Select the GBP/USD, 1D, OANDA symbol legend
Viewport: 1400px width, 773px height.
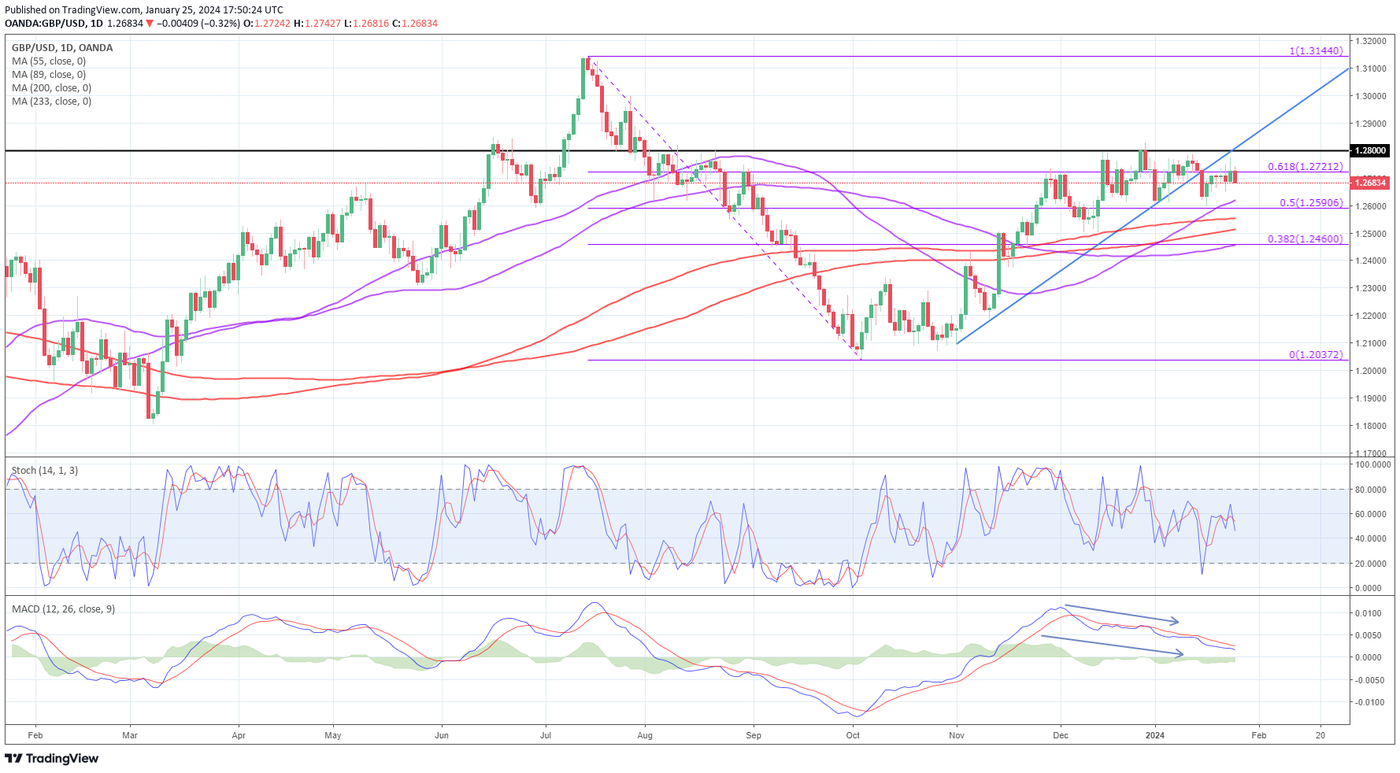pos(62,47)
